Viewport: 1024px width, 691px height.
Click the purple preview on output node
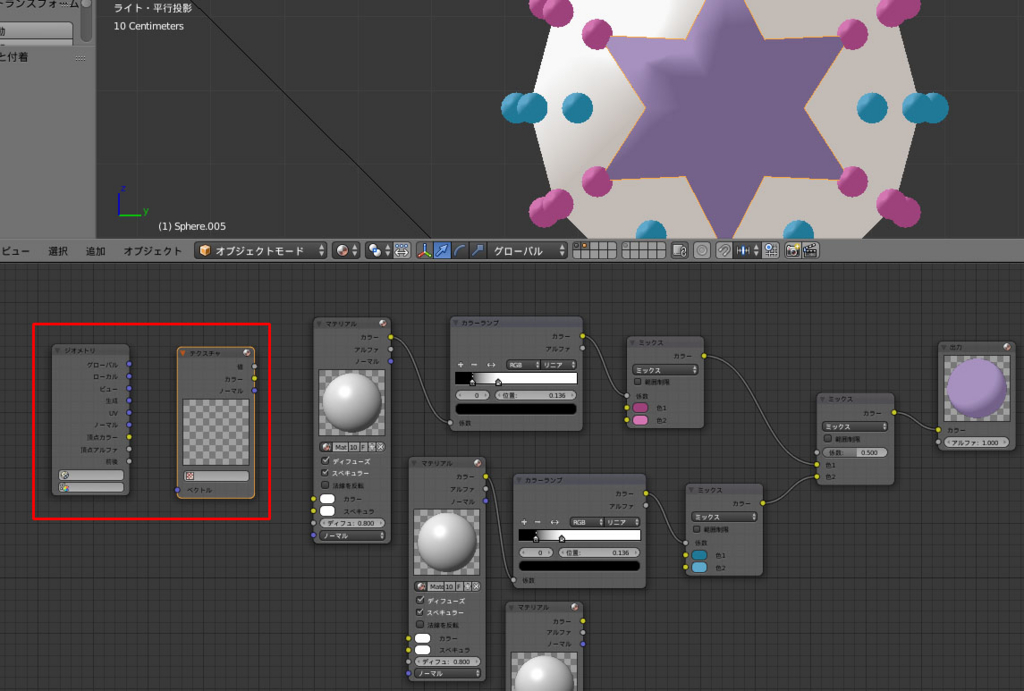[977, 388]
